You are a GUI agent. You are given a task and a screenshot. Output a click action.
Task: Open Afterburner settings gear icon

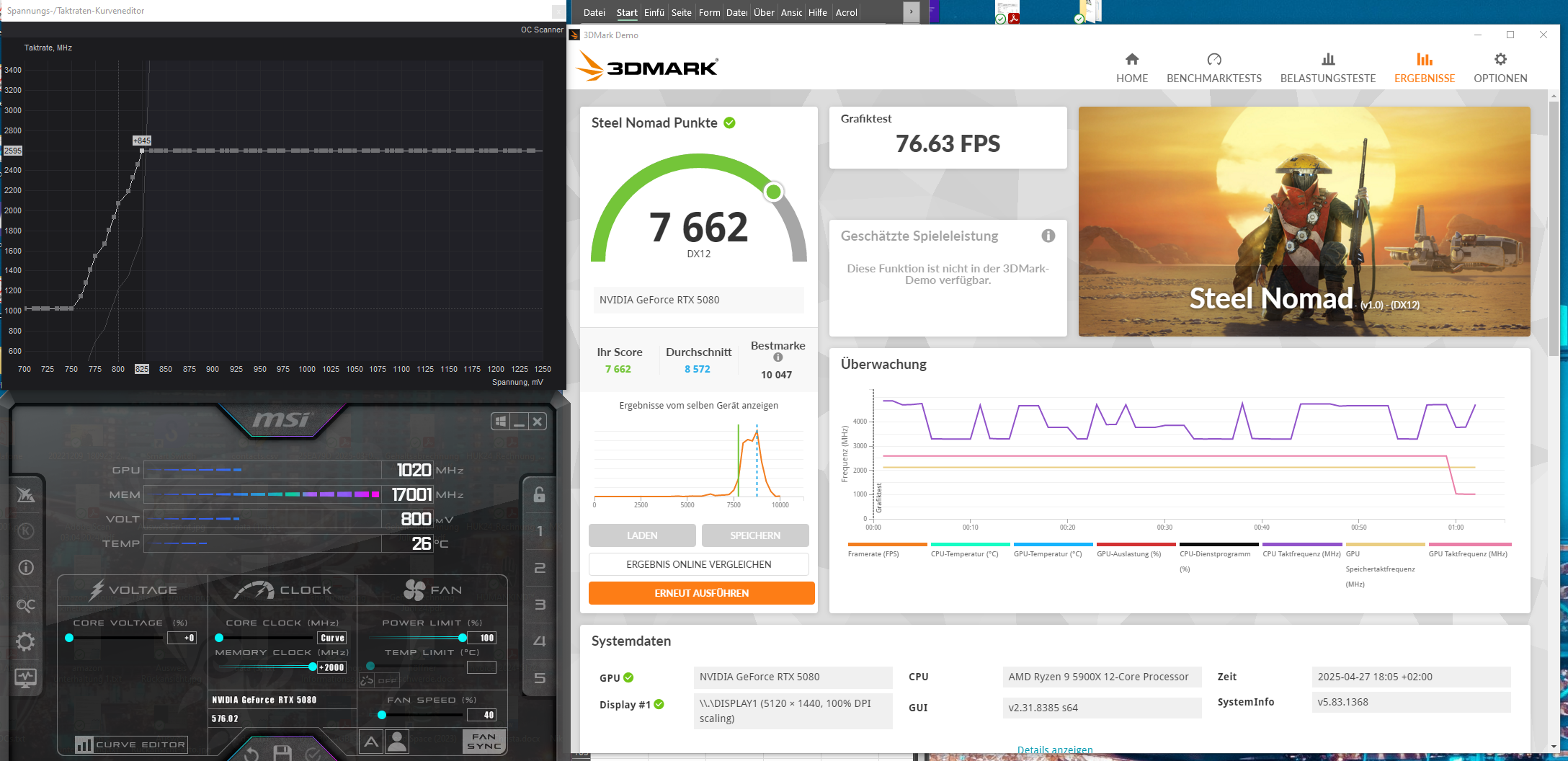[x=26, y=641]
